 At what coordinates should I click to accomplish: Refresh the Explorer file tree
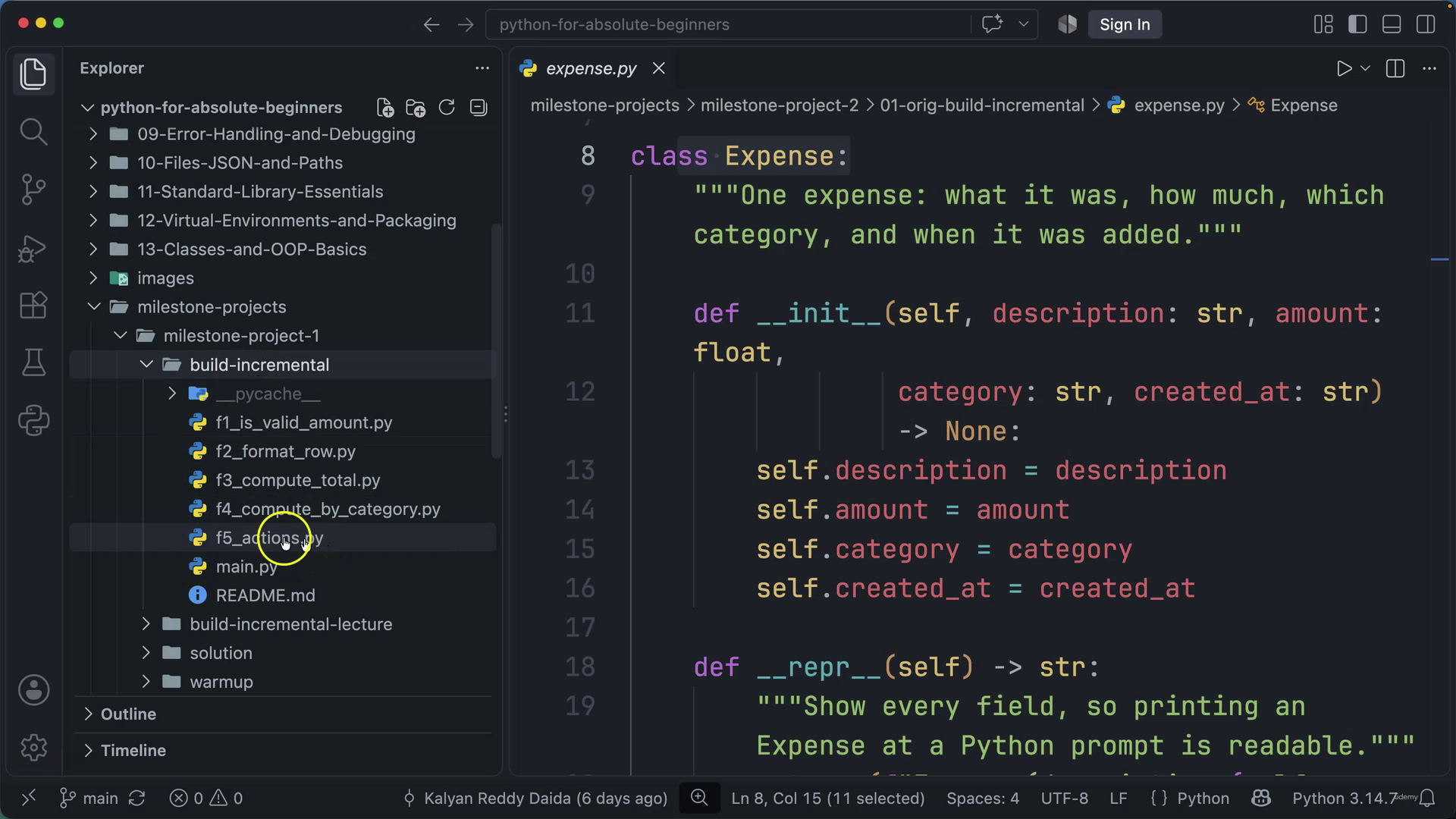click(447, 108)
